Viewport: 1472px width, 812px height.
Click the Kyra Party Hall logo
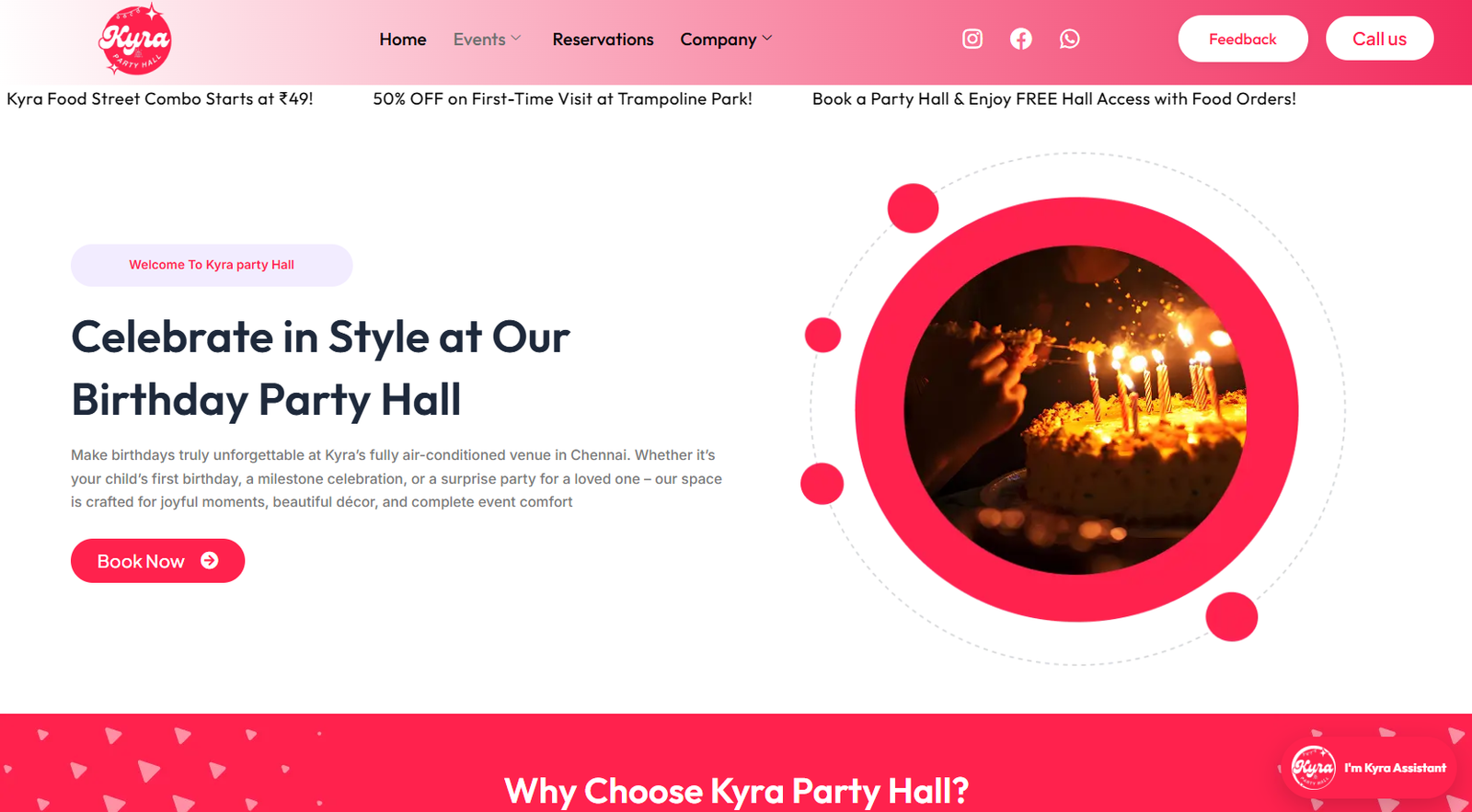(x=134, y=40)
